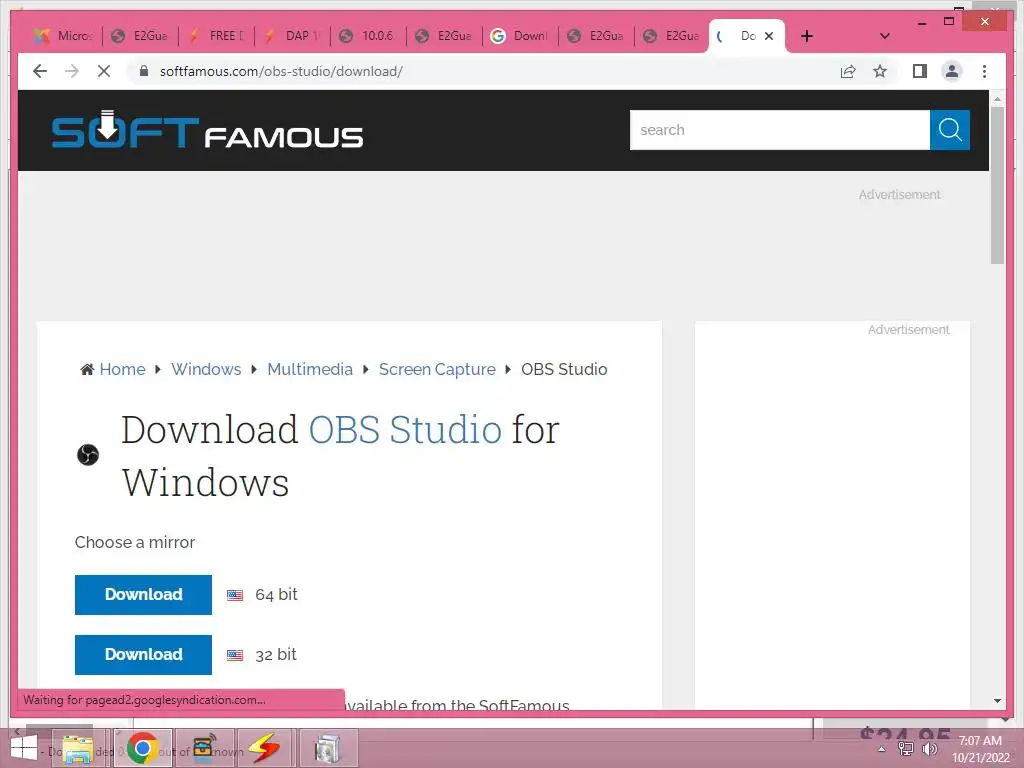Open File Explorer from taskbar
The height and width of the screenshot is (768, 1024).
[x=78, y=748]
